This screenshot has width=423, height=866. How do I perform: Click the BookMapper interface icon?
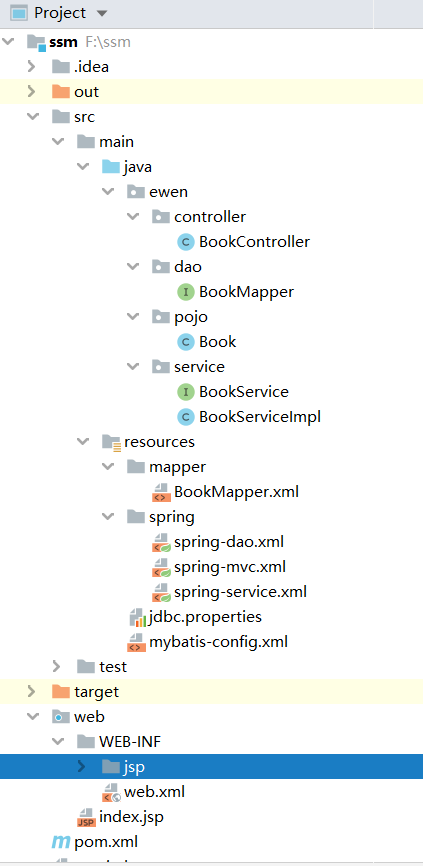pos(186,292)
